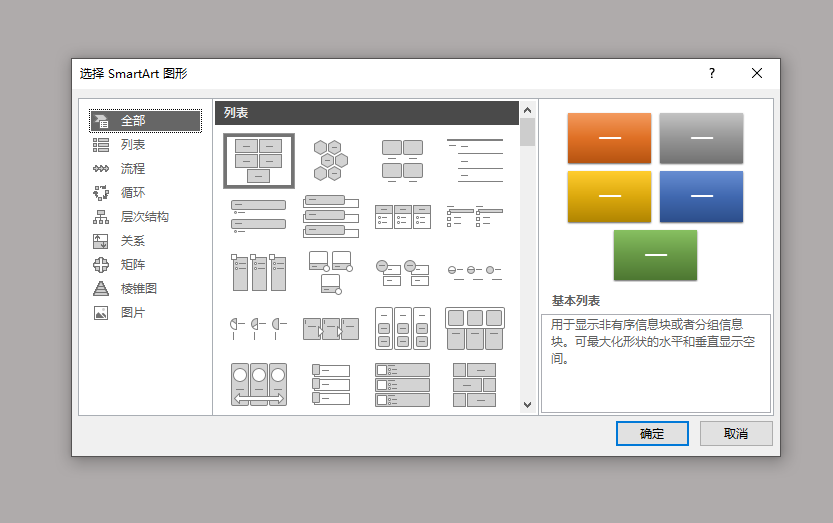
Task: Click the 棱锥图 pyramid icon
Action: pos(101,289)
